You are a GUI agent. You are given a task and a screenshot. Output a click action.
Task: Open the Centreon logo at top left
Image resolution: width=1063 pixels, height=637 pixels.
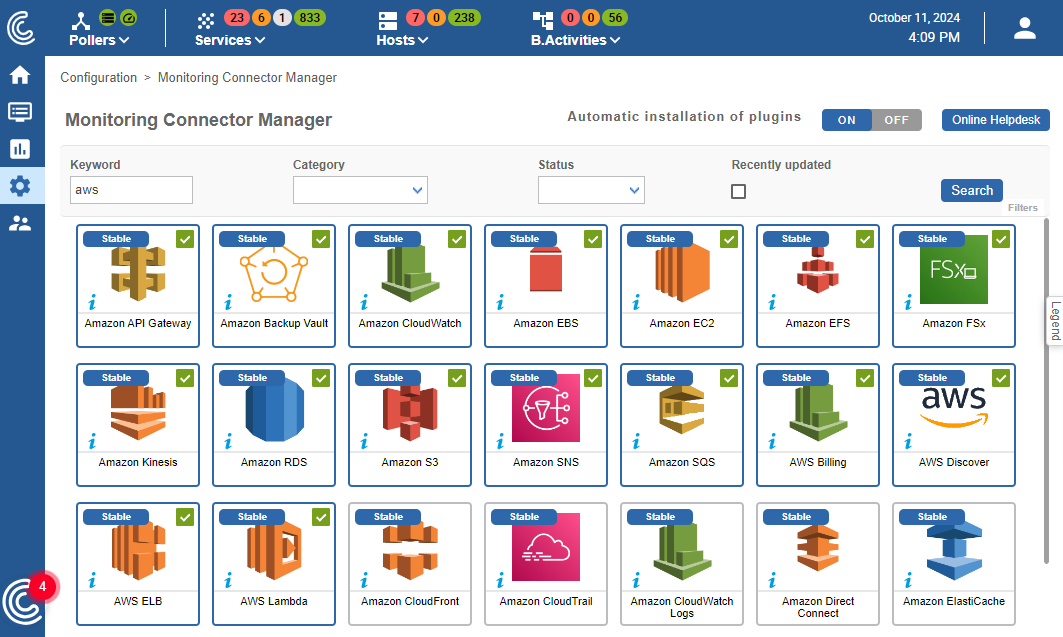coord(20,27)
